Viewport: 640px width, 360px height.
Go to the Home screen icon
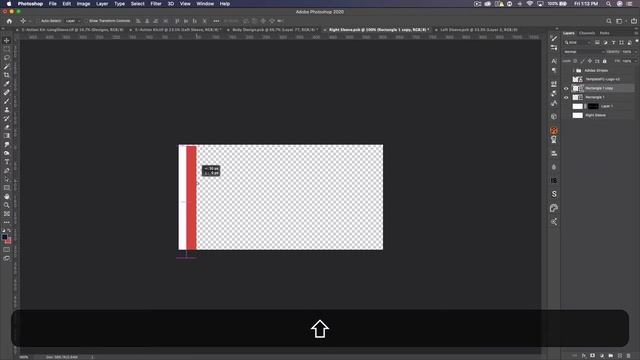[x=9, y=21]
